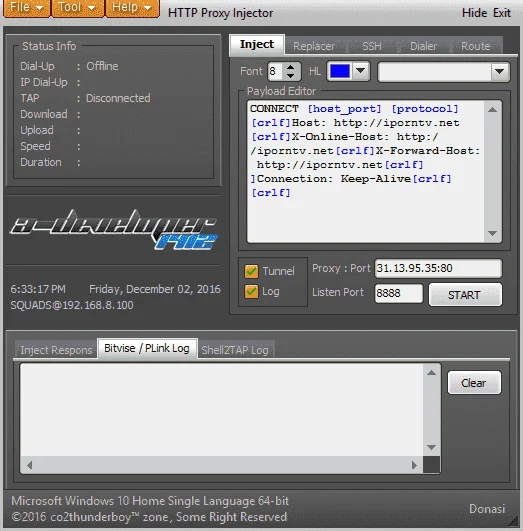Click log area scroll left arrow
Image resolution: width=523 pixels, height=531 pixels.
click(x=29, y=465)
